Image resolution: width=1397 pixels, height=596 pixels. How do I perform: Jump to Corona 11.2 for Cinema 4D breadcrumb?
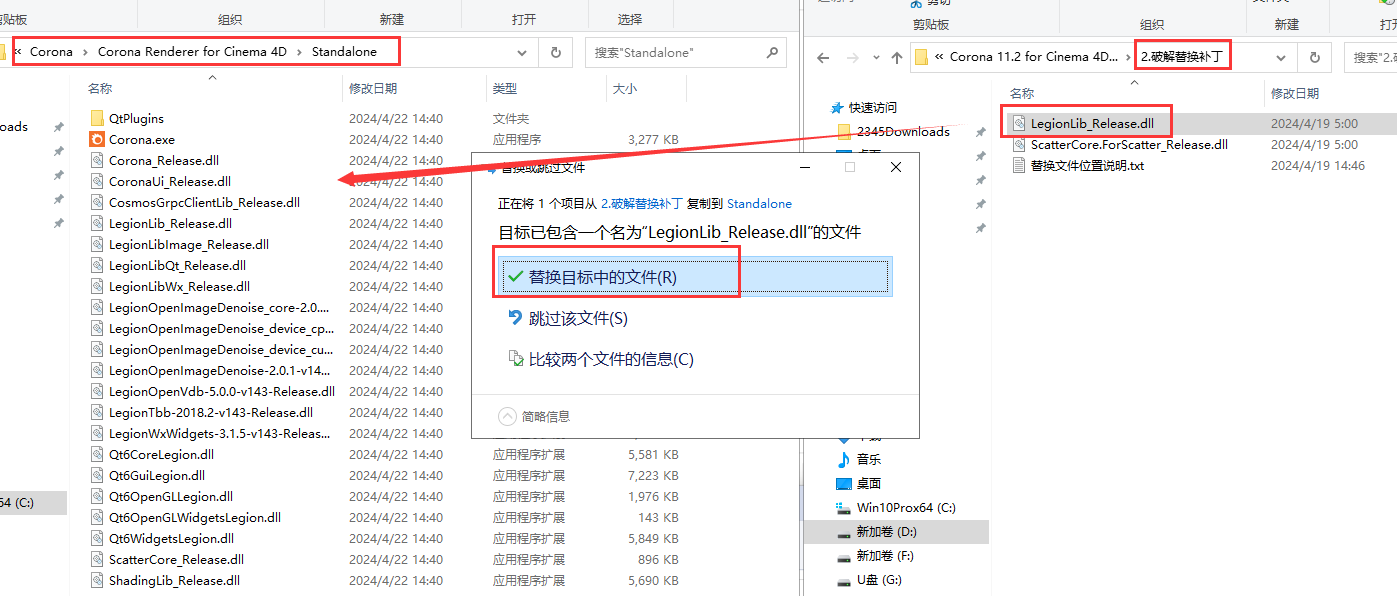pos(1033,57)
